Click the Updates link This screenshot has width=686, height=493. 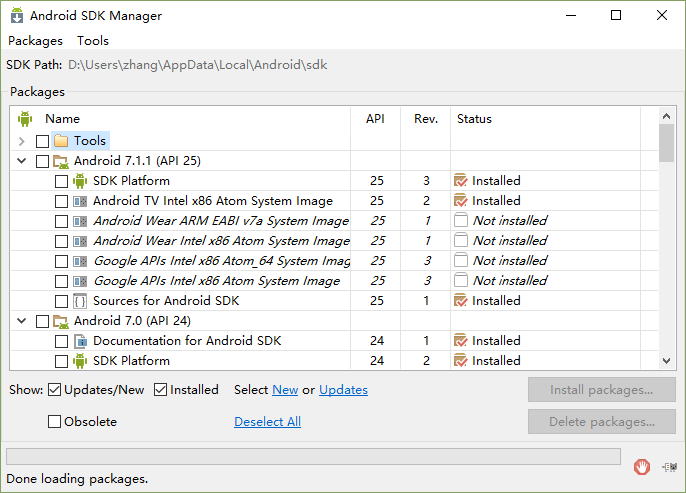click(343, 389)
